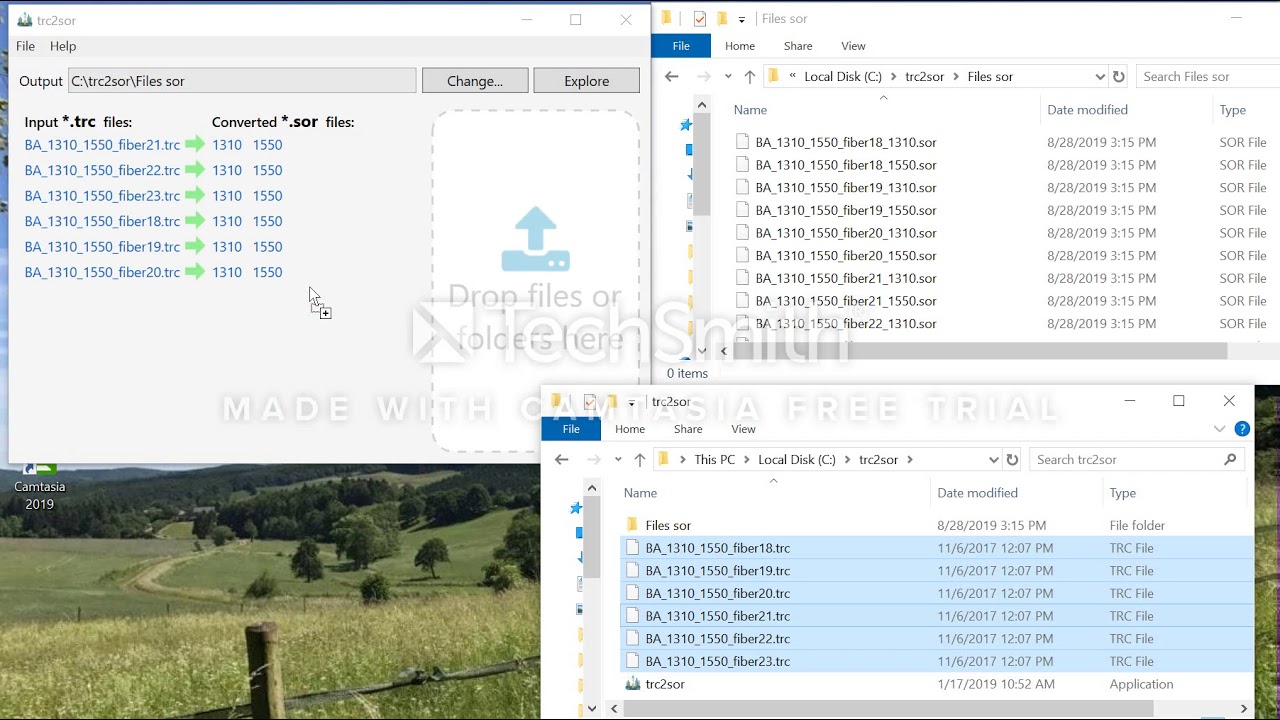Click Quick access star in Files sor sidebar
This screenshot has width=1280, height=720.
pos(686,125)
